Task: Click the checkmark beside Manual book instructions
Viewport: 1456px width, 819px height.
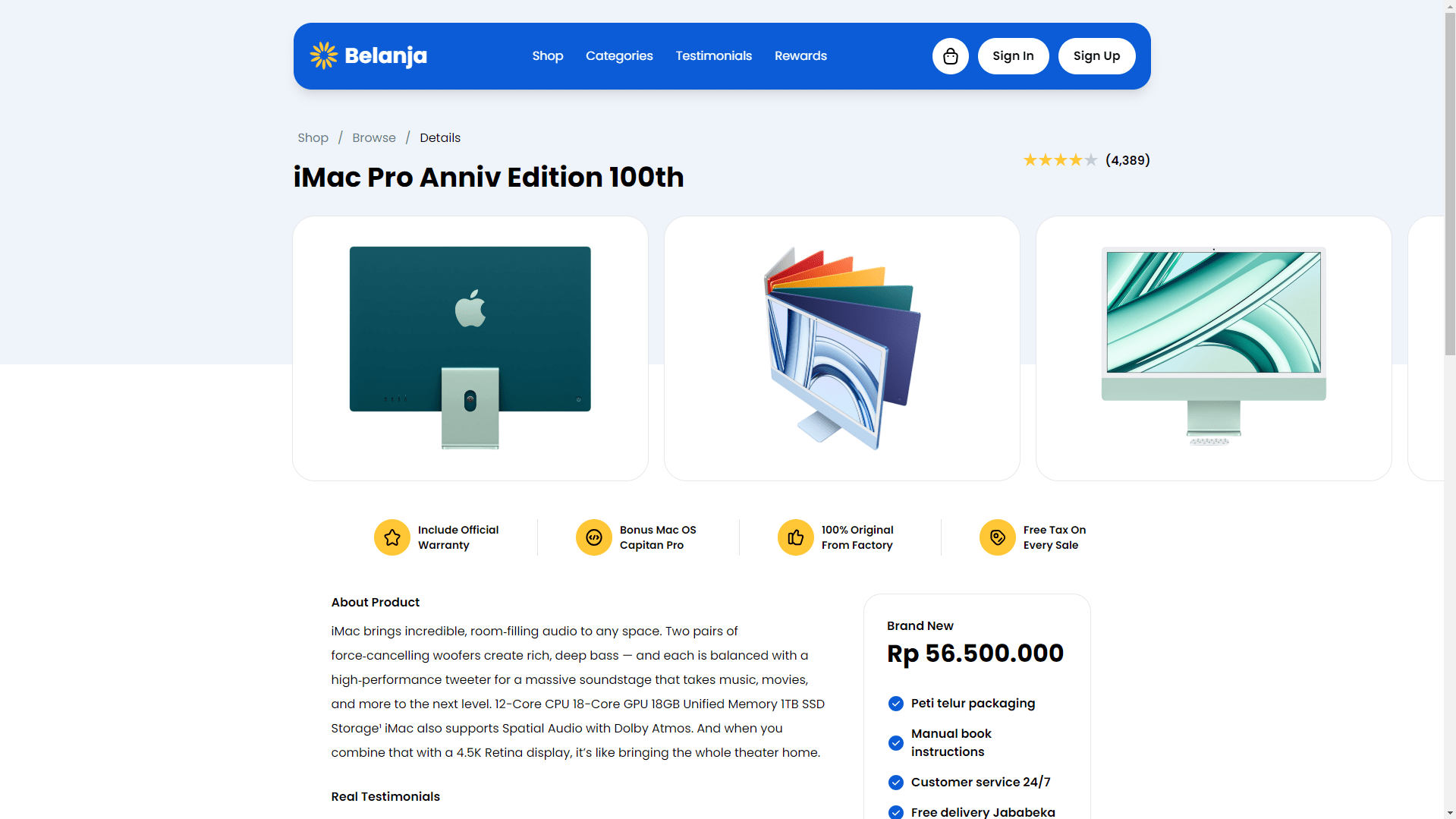Action: coord(896,743)
